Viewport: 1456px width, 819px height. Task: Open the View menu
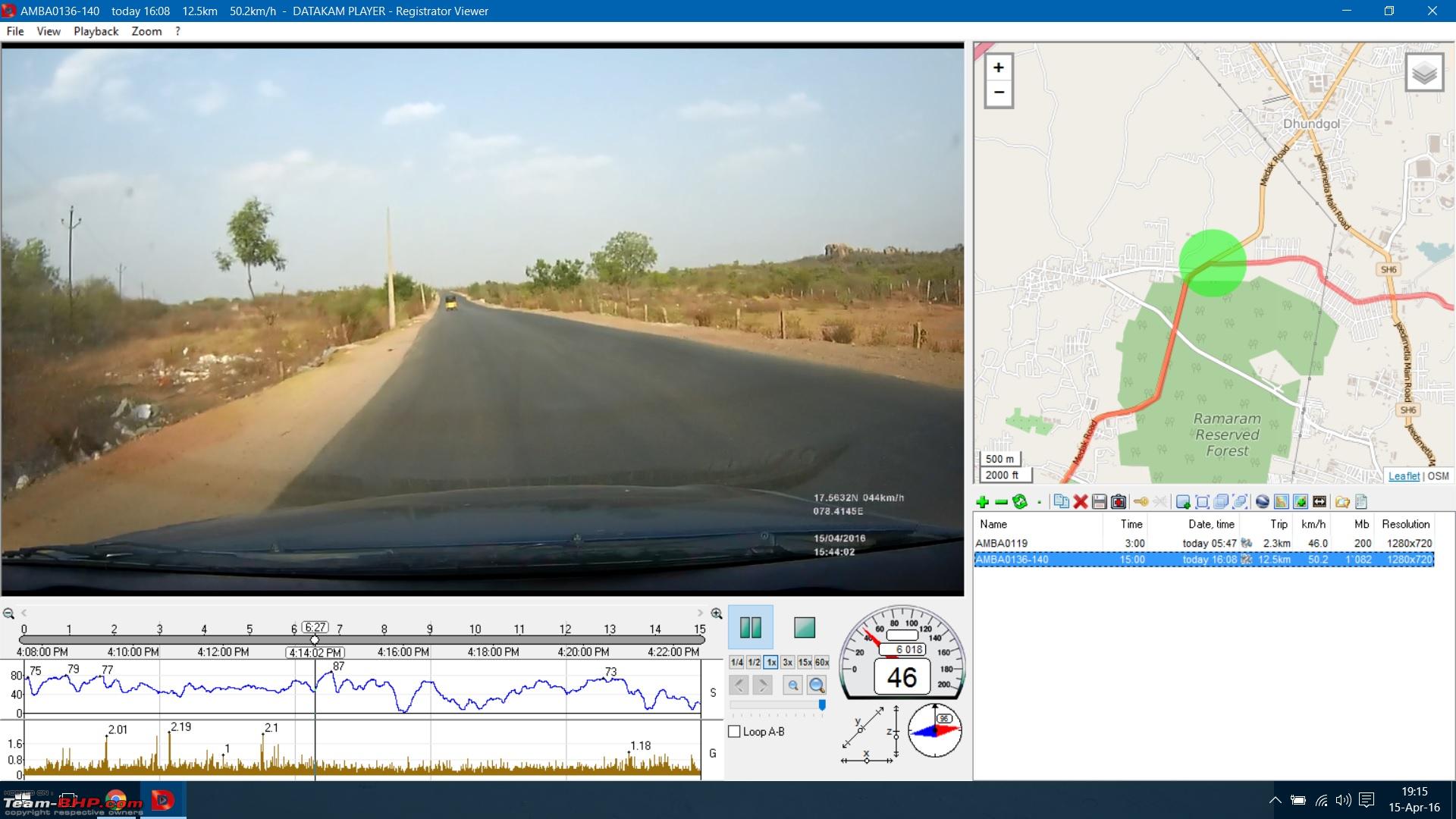(x=49, y=31)
